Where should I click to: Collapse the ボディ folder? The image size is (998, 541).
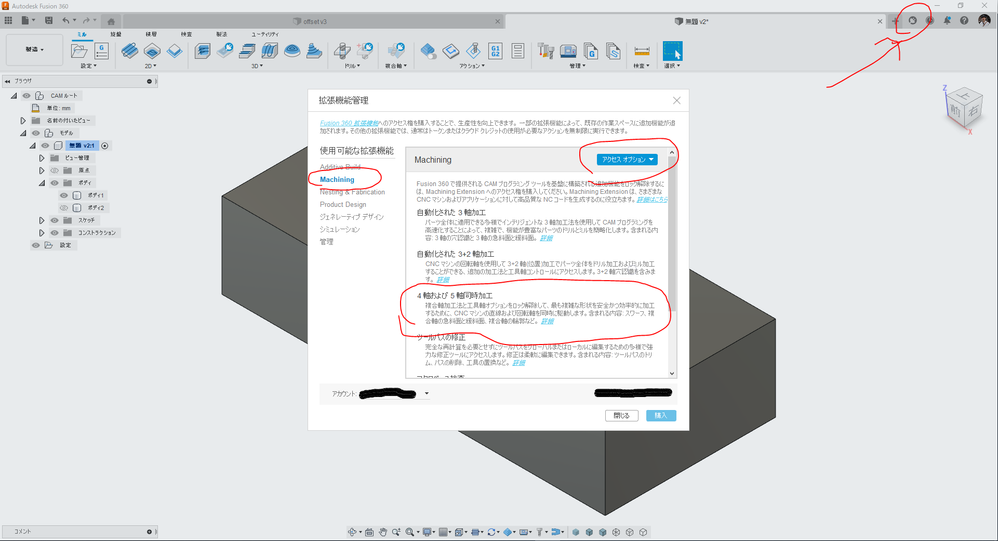[41, 183]
